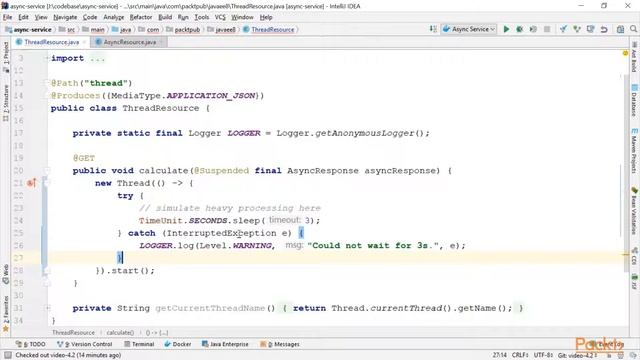Open the Java Enterprise tool window
640x360 pixels.
pyautogui.click(x=225, y=344)
